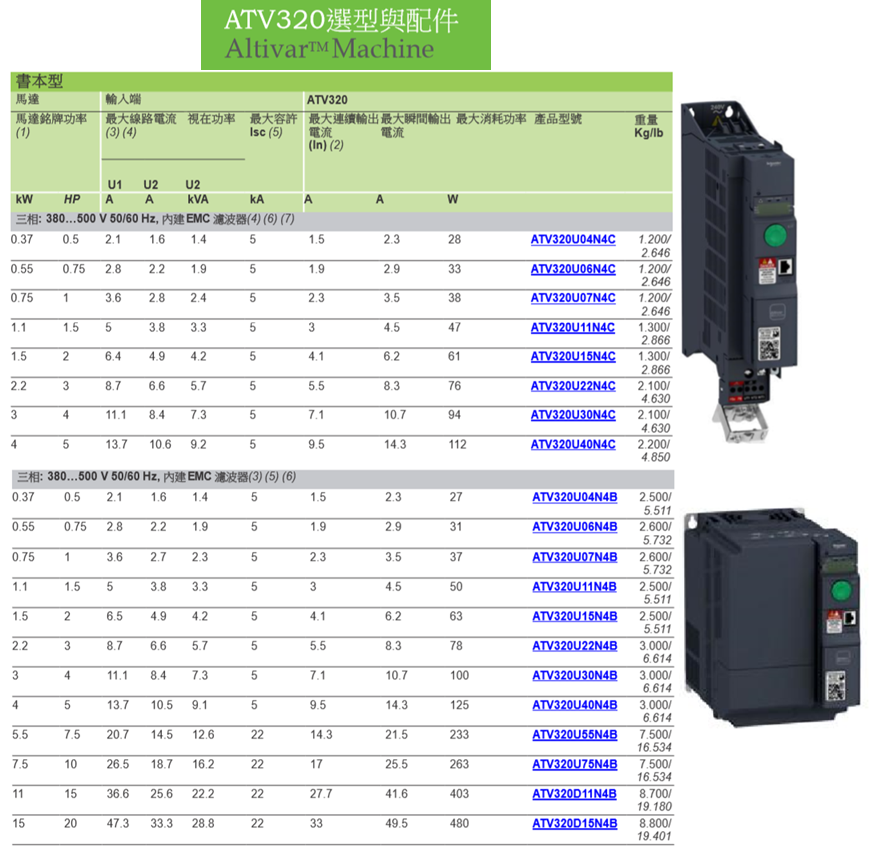Click the 112 W value in ATV320U40N4C row
This screenshot has height=848, width=885.
click(458, 444)
